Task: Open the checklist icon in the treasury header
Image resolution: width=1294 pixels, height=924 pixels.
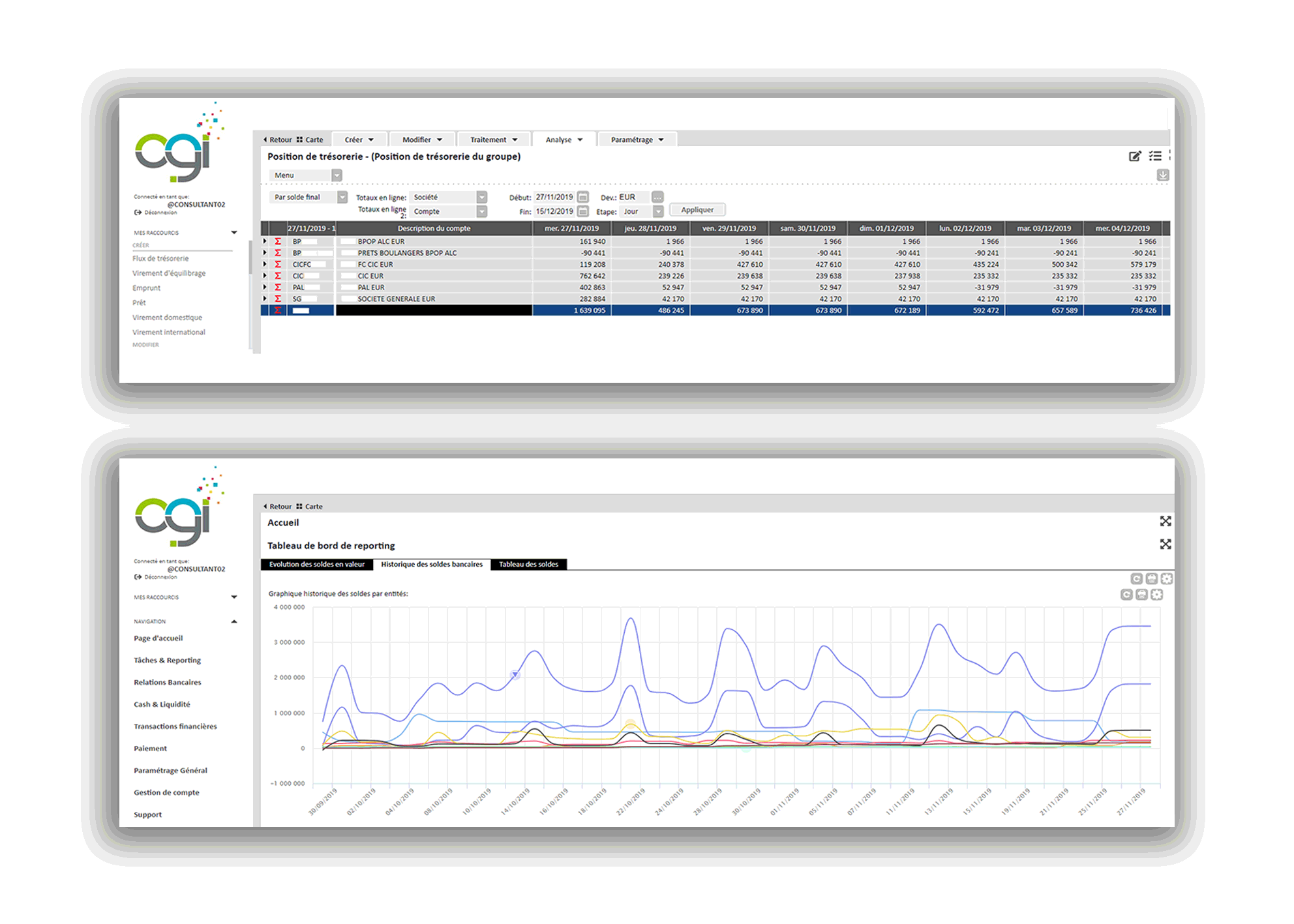Action: click(x=1155, y=156)
